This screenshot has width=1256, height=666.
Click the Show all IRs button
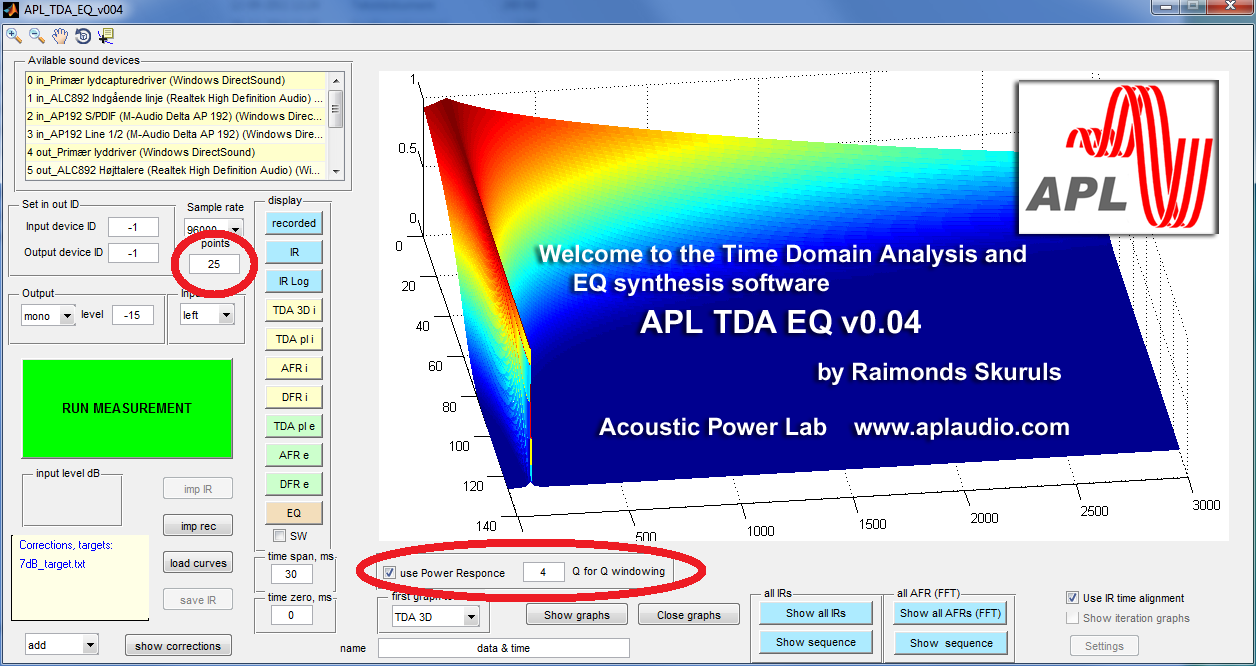[815, 613]
